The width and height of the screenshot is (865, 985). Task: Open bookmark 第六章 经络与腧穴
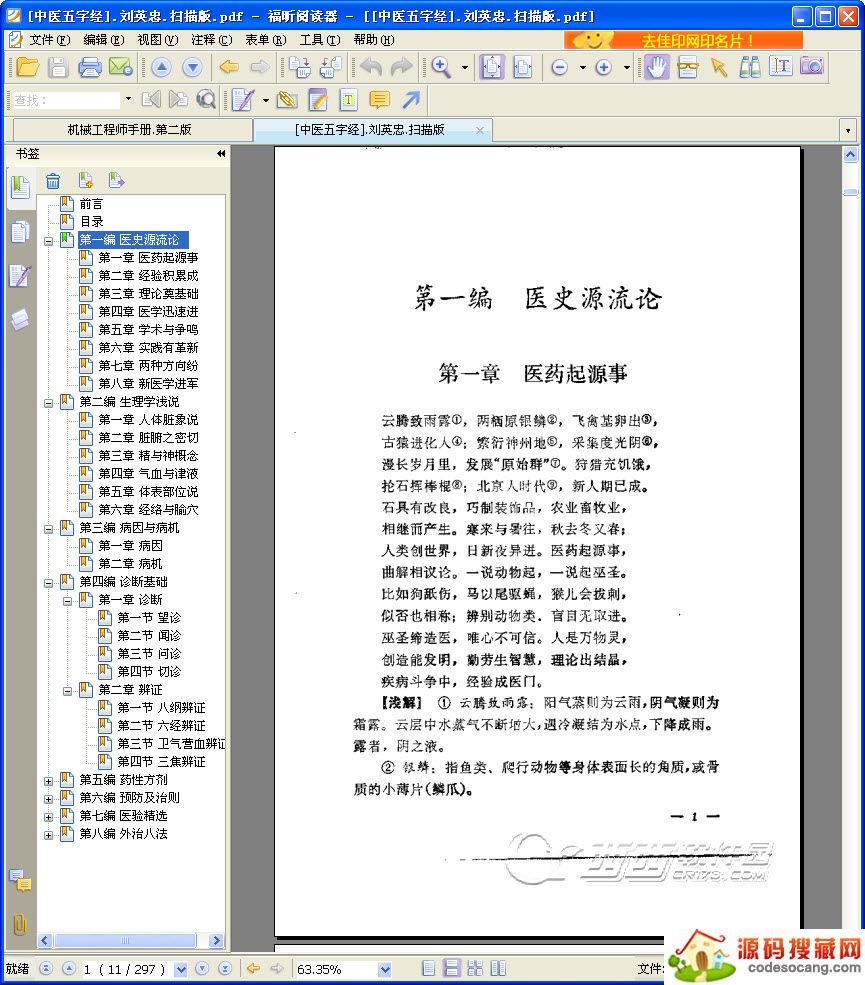pyautogui.click(x=148, y=509)
